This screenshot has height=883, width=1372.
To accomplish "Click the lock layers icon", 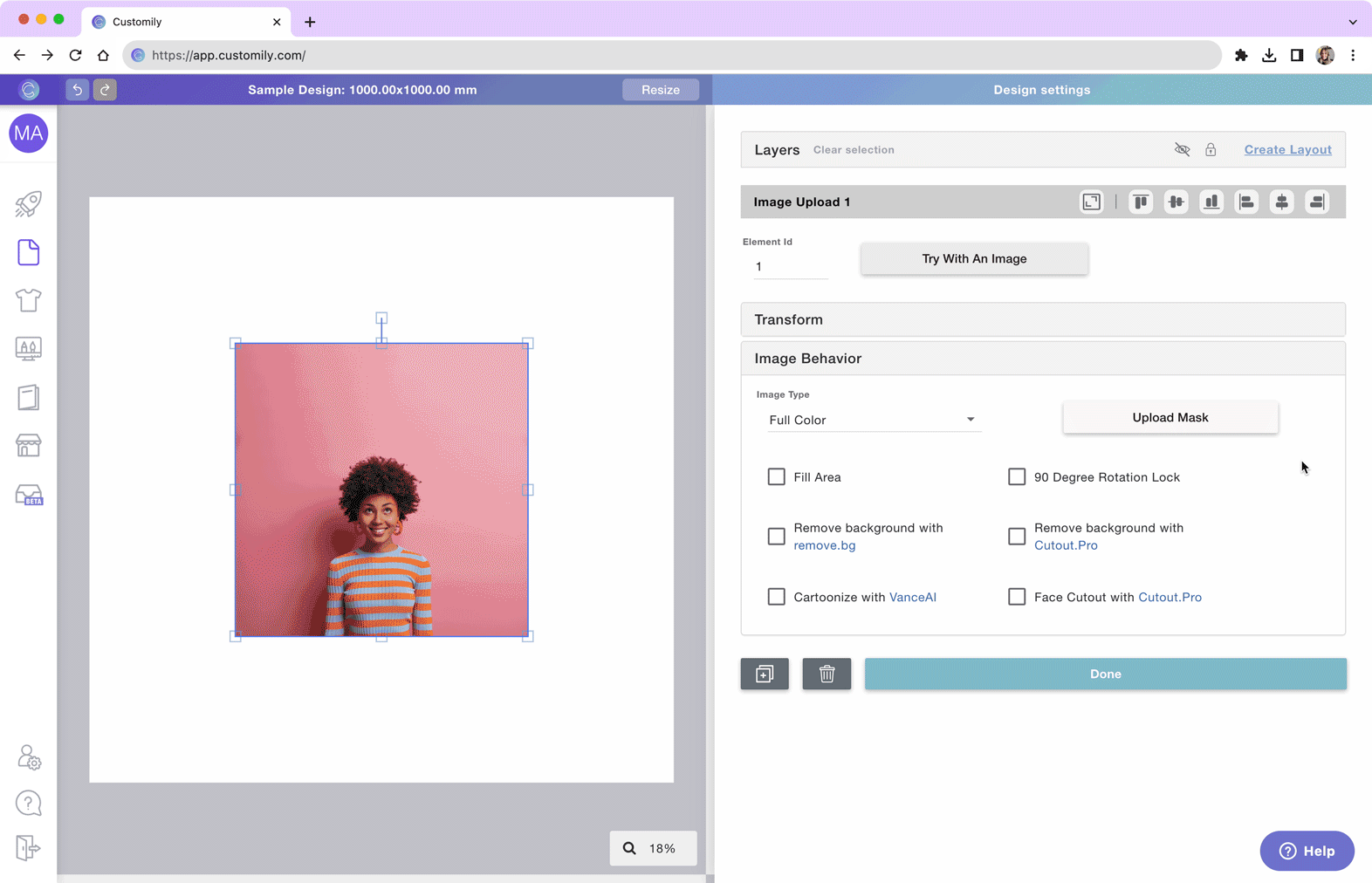I will pyautogui.click(x=1211, y=150).
